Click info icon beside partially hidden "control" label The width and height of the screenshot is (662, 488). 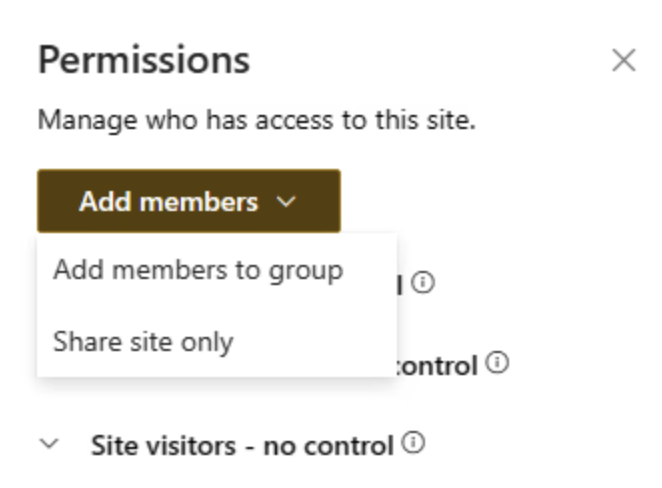tap(497, 364)
